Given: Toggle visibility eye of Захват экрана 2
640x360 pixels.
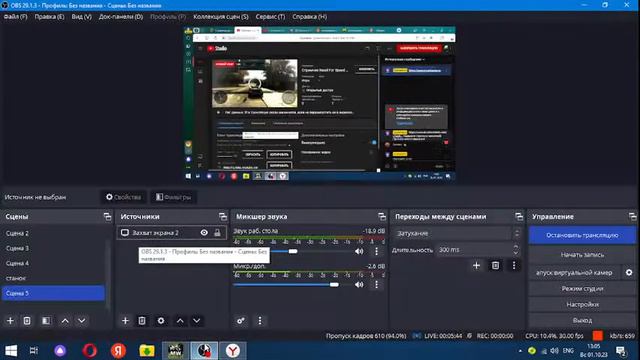Looking at the screenshot, I should pyautogui.click(x=204, y=233).
